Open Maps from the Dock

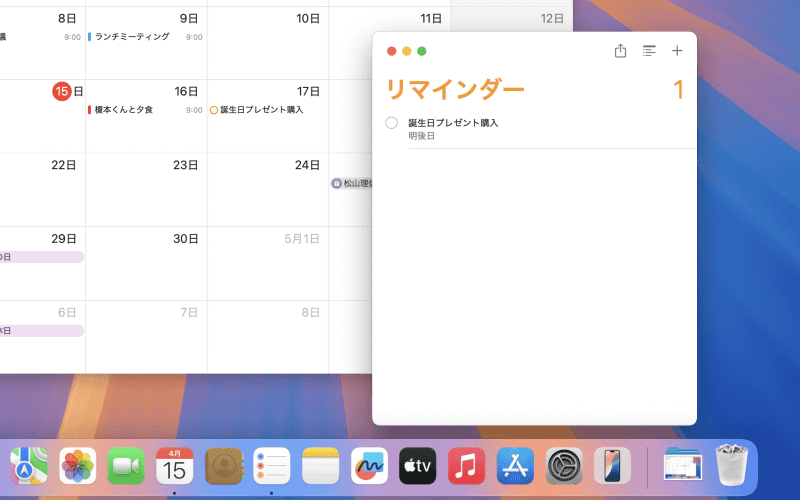click(29, 466)
